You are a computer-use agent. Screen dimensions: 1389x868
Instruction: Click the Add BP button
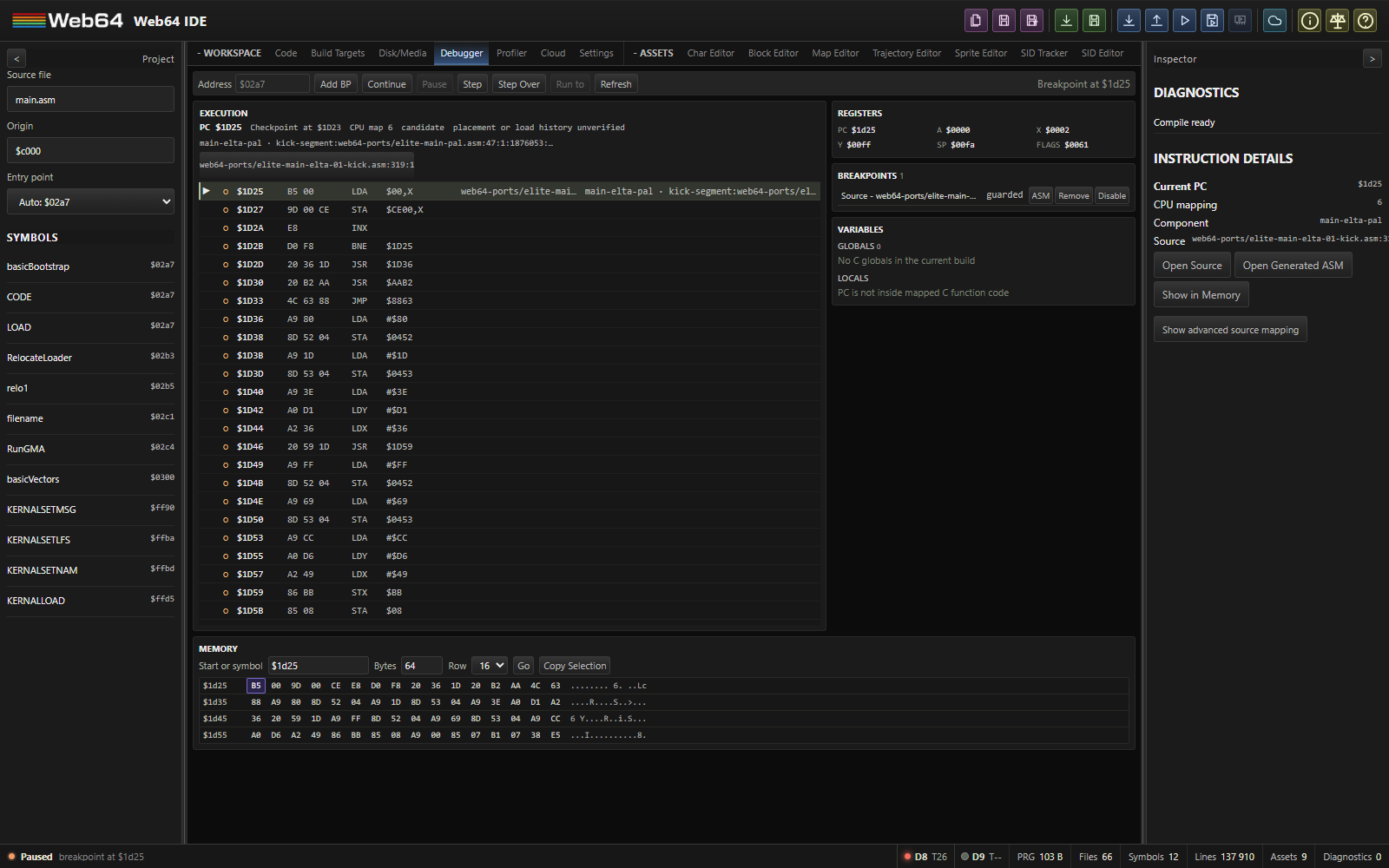point(335,84)
